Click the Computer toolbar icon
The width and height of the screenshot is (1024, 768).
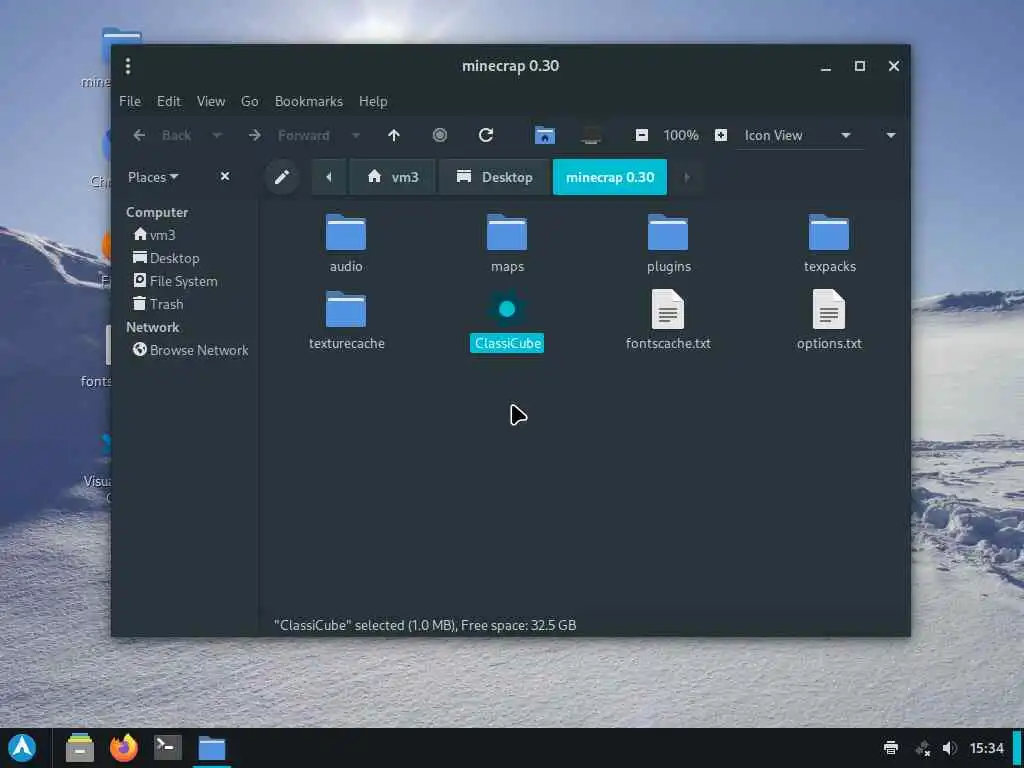click(591, 135)
